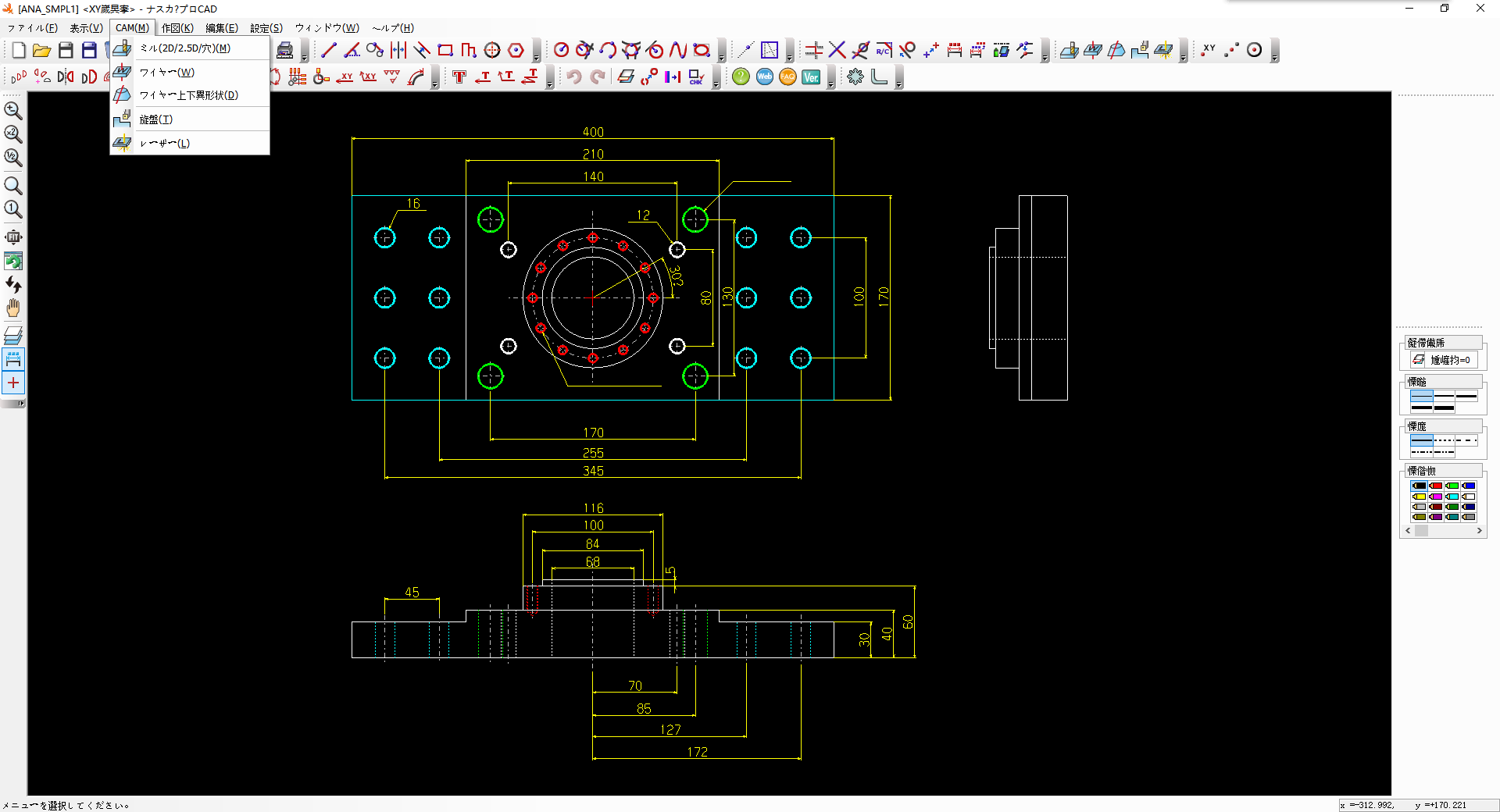Pick the cyan pen color
1500x812 pixels.
click(1452, 497)
